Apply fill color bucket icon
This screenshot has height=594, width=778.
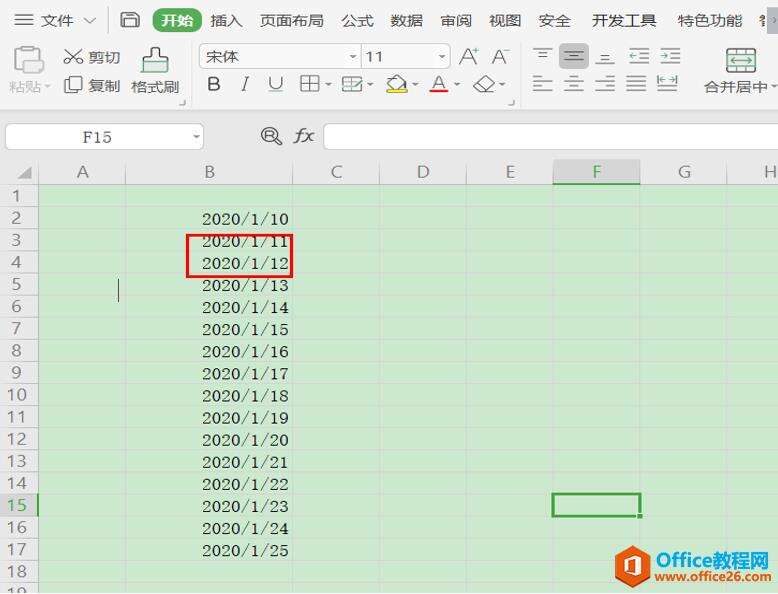click(x=396, y=84)
